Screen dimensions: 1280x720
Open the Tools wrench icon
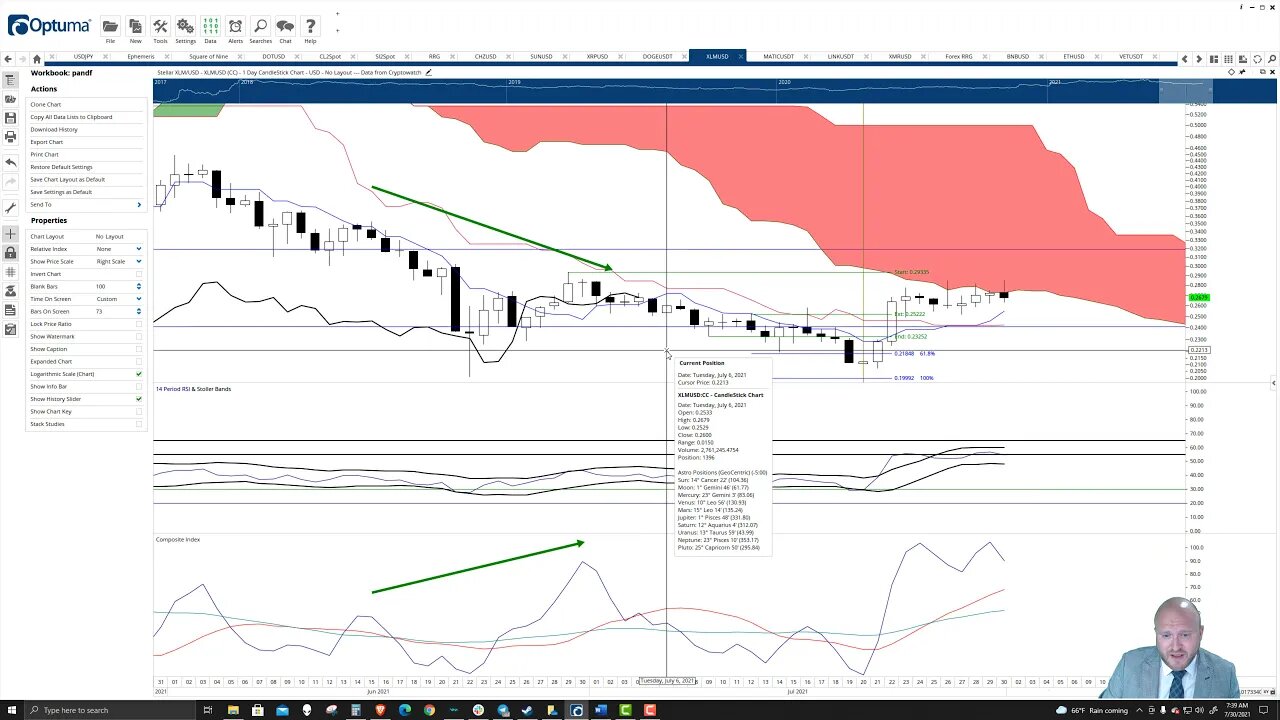(x=160, y=26)
